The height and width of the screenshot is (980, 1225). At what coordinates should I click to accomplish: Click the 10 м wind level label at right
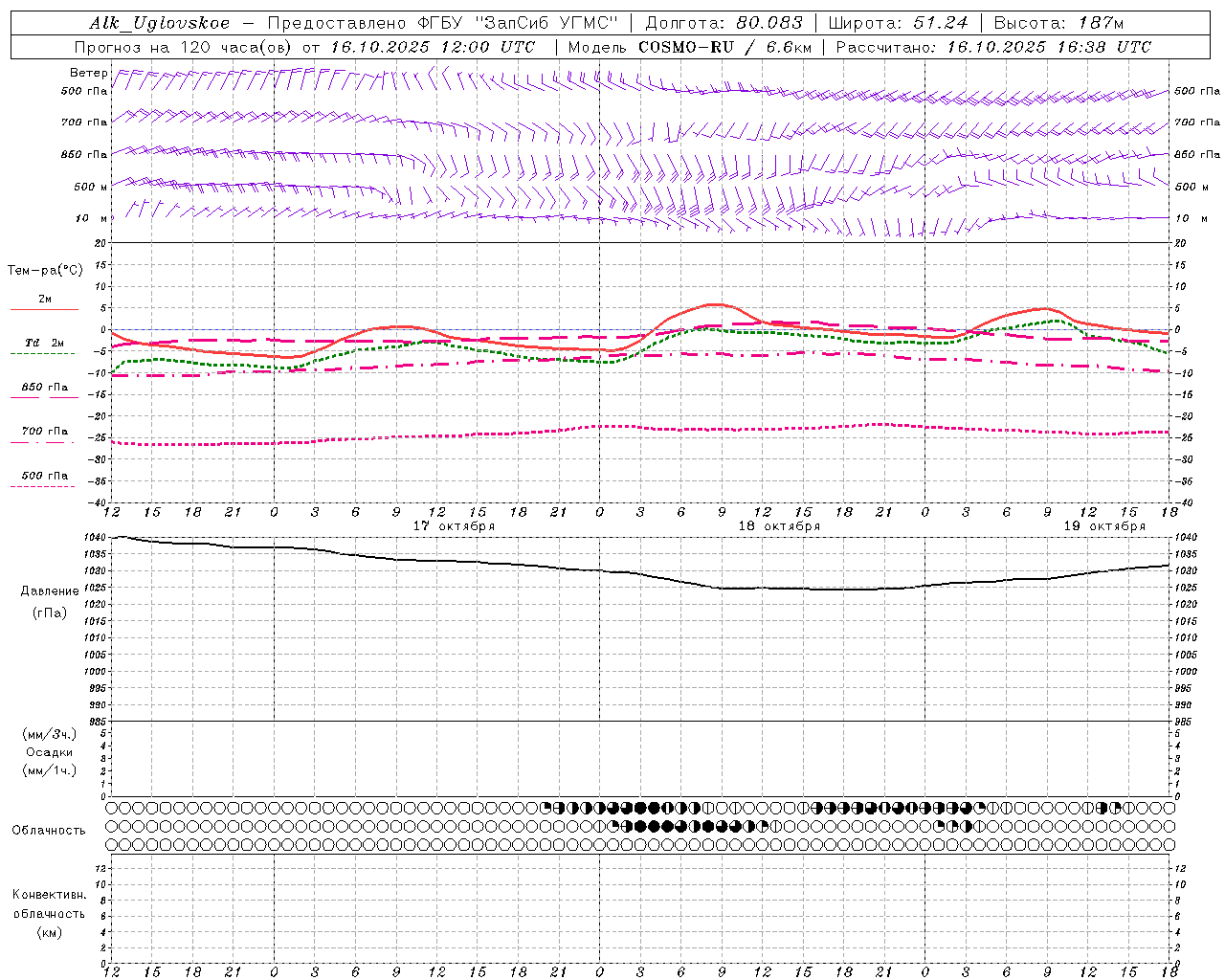[x=1192, y=218]
